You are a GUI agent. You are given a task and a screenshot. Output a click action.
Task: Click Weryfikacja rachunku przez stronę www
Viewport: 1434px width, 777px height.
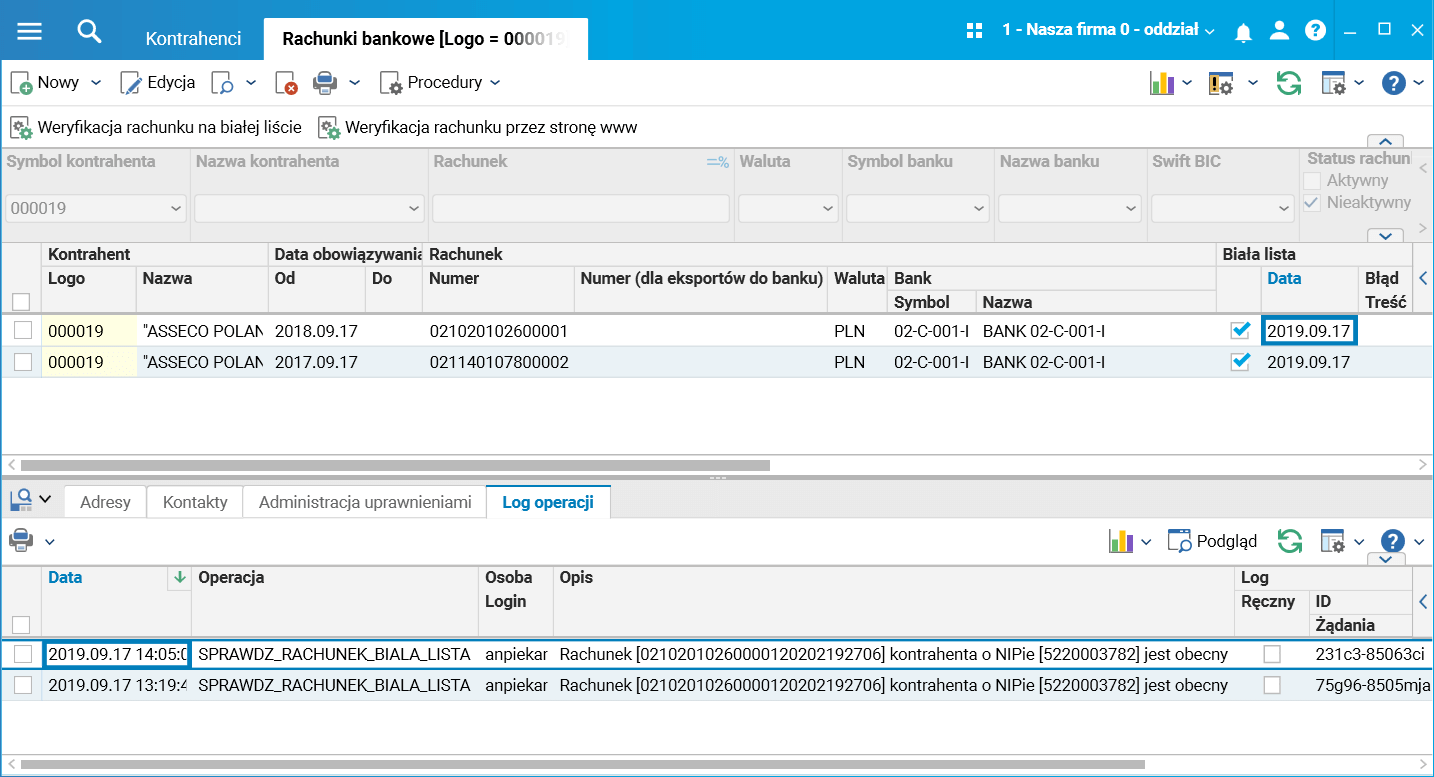point(477,128)
